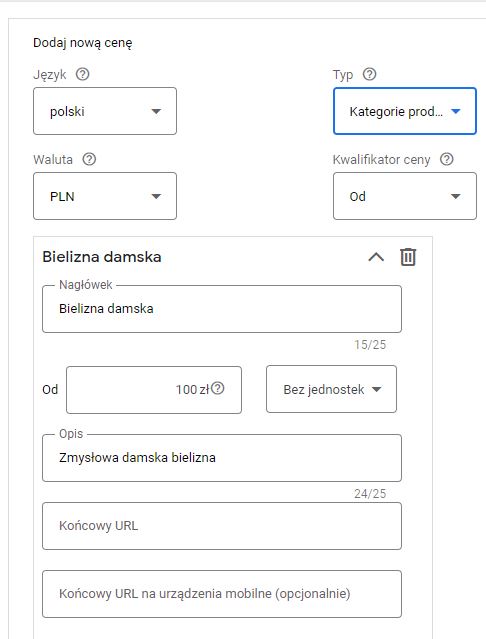486x639 pixels.
Task: Open the Typ dropdown Kategorie prod...
Action: pyautogui.click(x=405, y=111)
